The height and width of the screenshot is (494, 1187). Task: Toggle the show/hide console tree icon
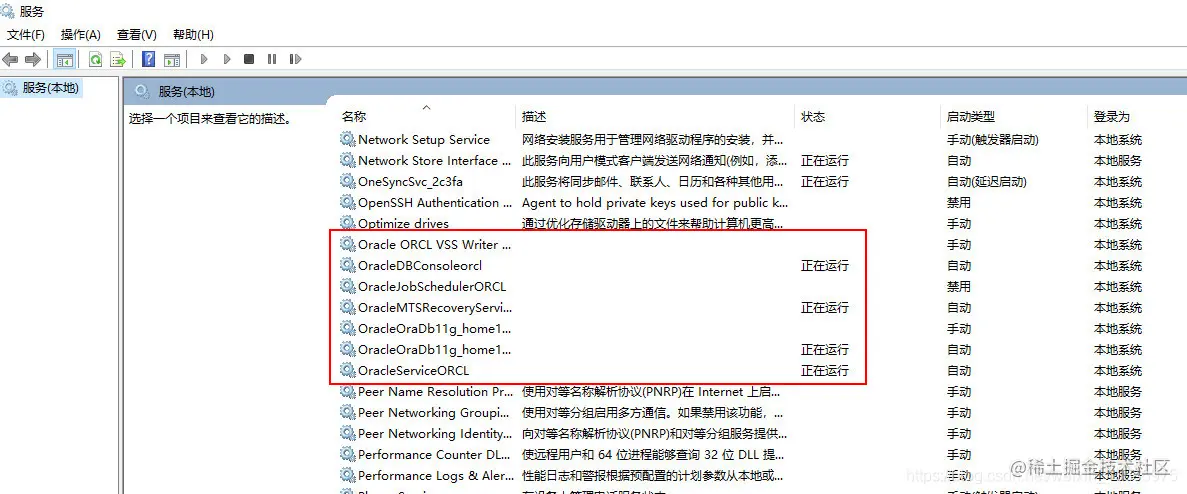tap(65, 59)
